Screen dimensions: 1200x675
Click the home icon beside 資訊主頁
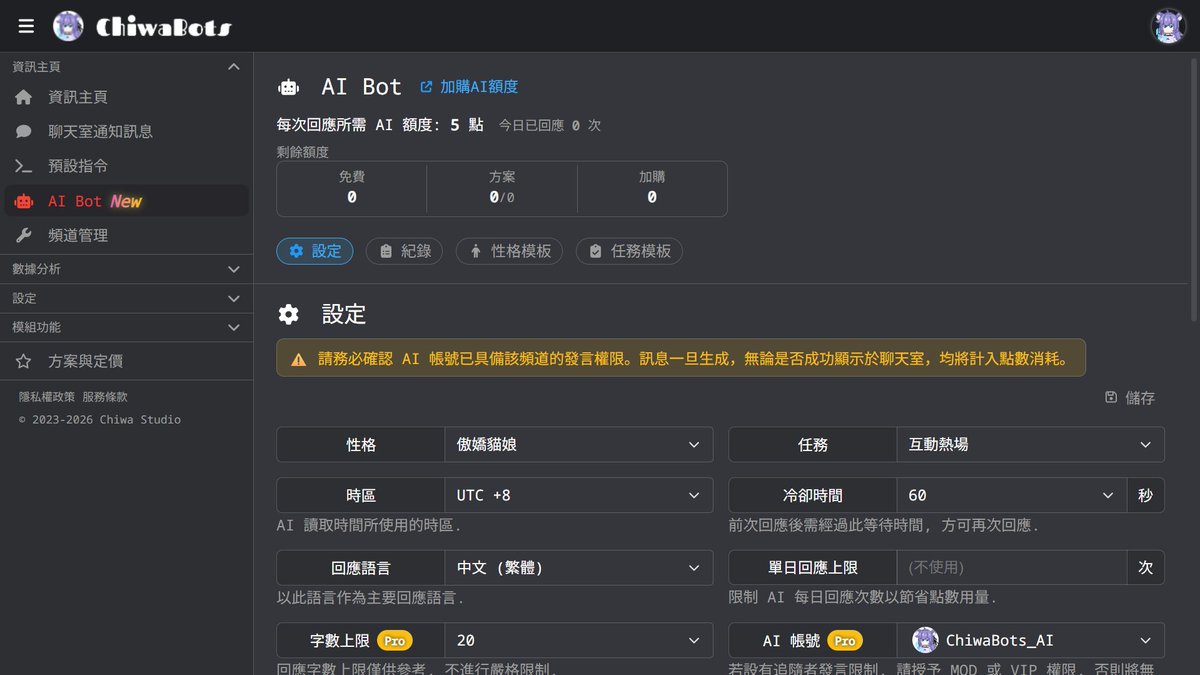coord(24,97)
